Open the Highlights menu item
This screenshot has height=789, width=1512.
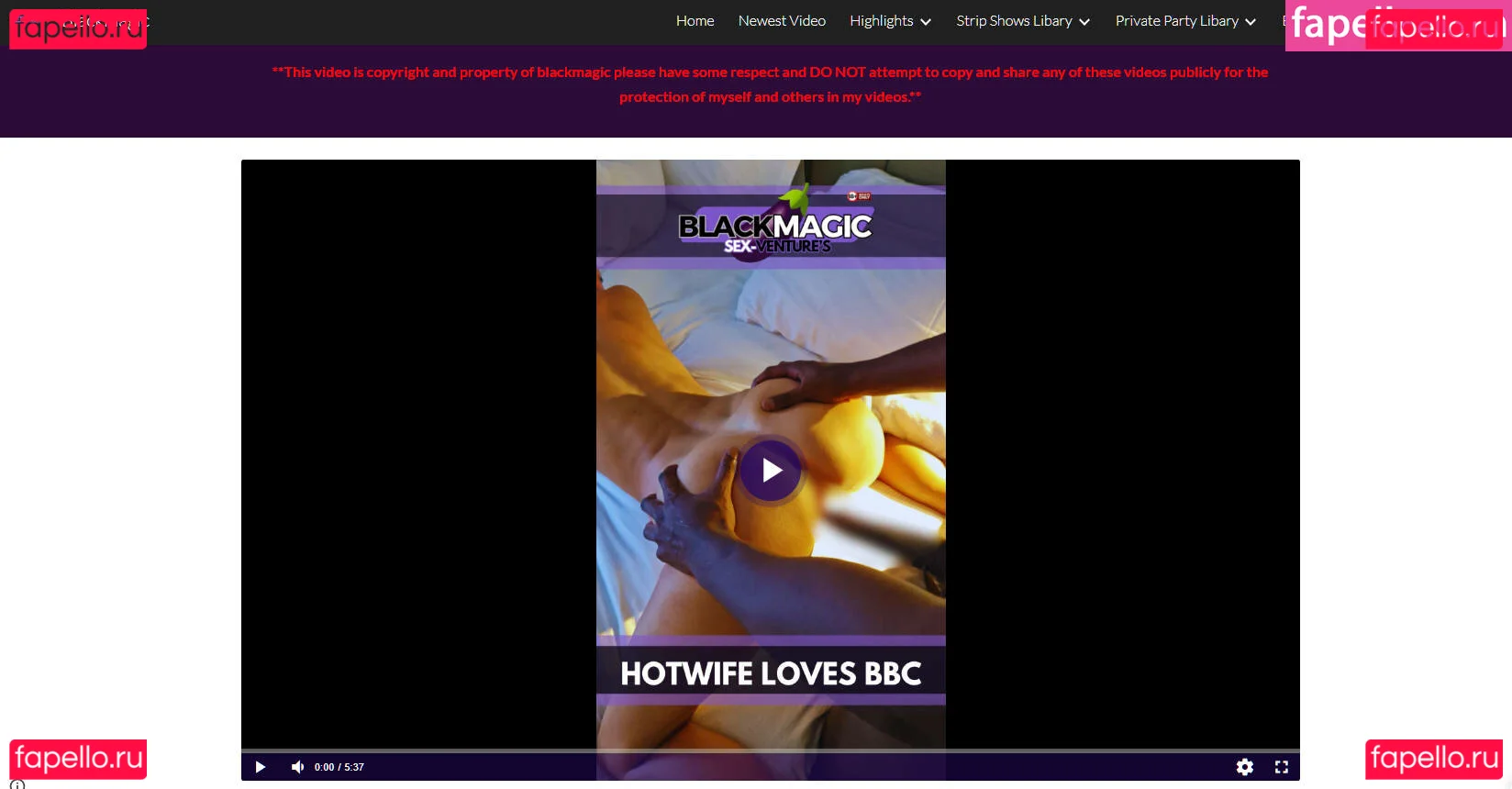(881, 21)
